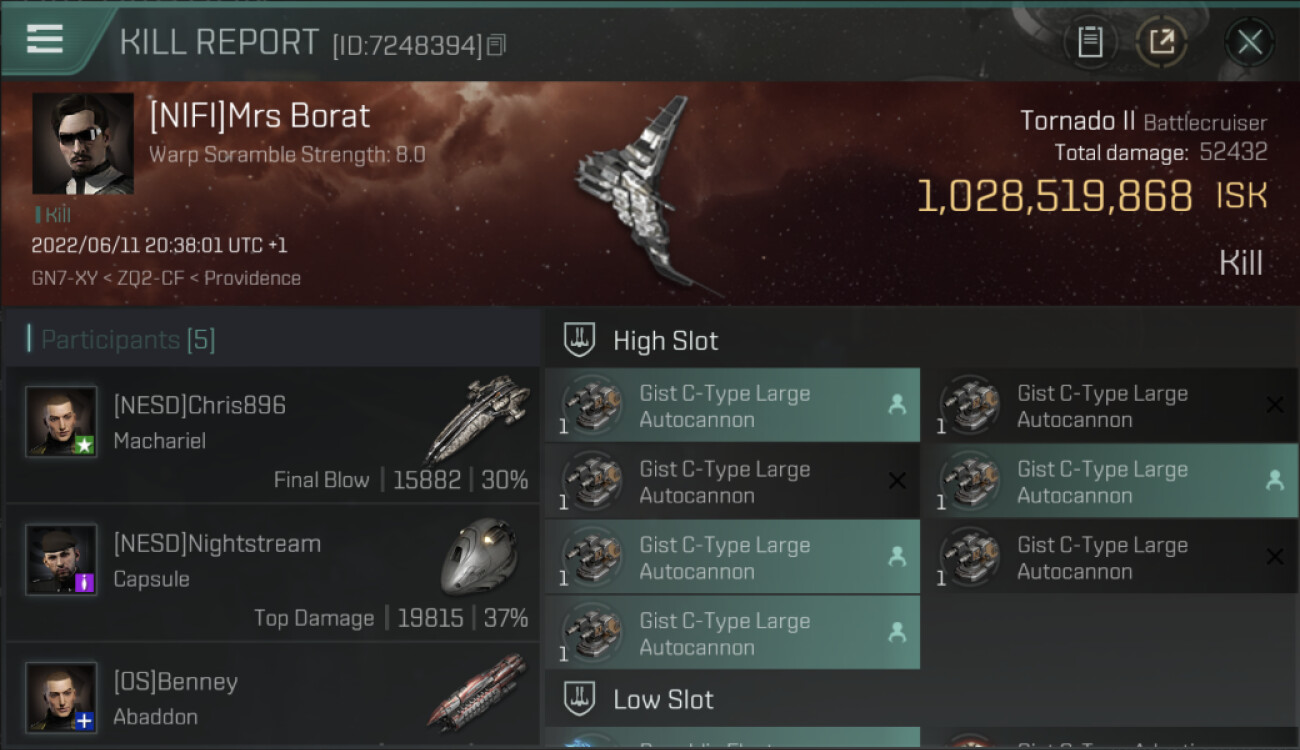Image resolution: width=1300 pixels, height=750 pixels.
Task: Select Benney's Abaddon ship icon
Action: click(477, 691)
